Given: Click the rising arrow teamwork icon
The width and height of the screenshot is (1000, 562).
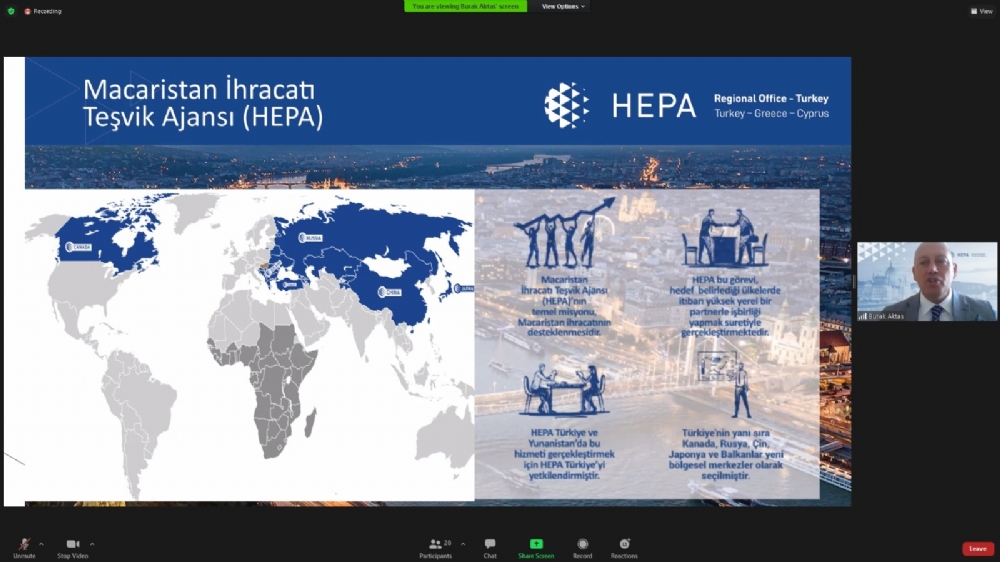Looking at the screenshot, I should (564, 232).
